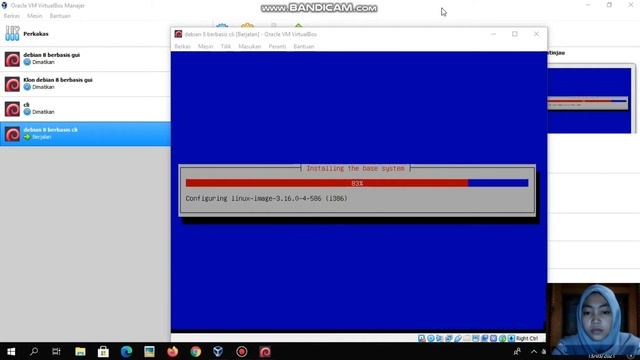Open the Tilik menu in the VM window

(226, 47)
